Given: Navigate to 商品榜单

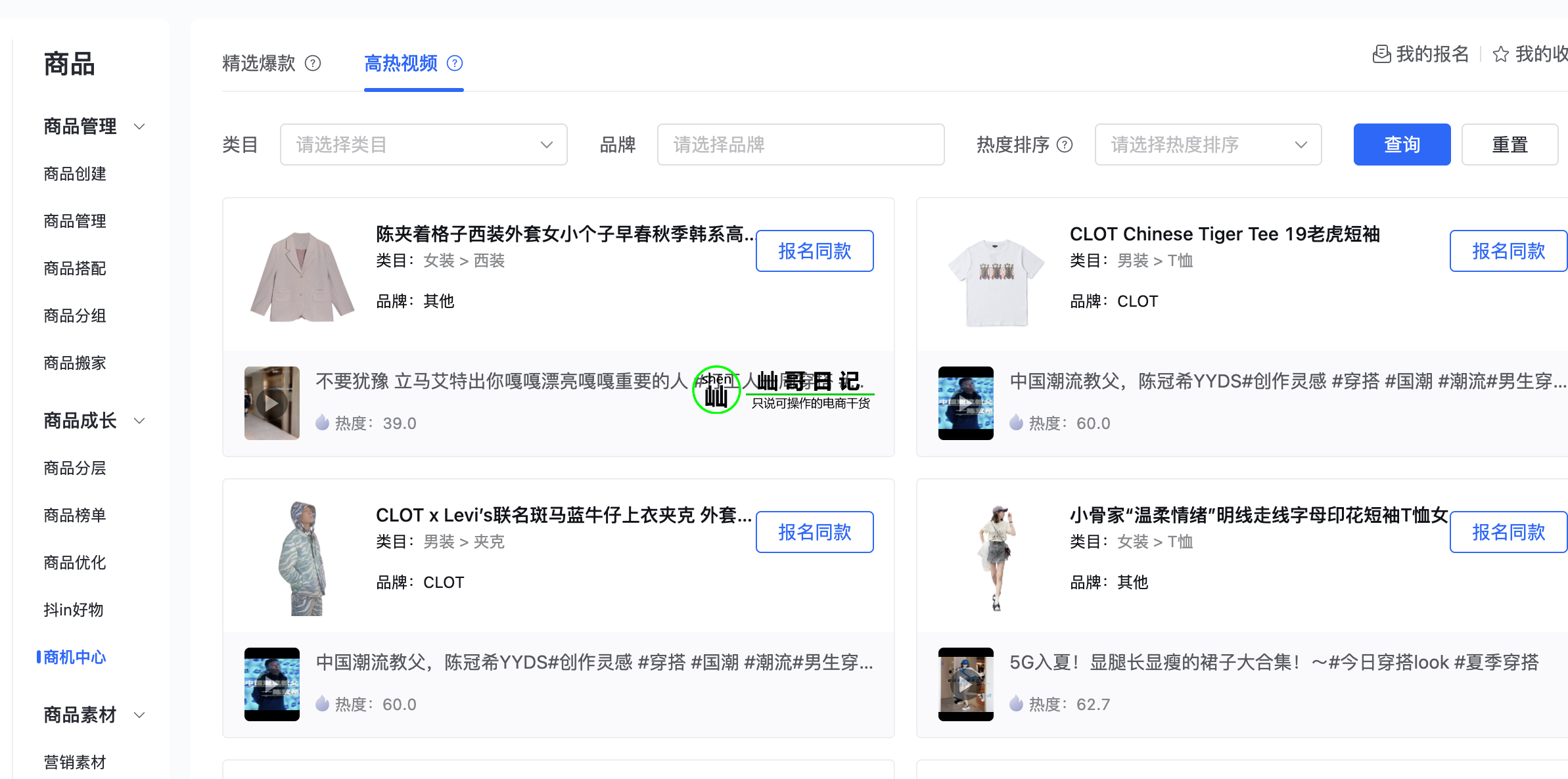Looking at the screenshot, I should point(75,515).
